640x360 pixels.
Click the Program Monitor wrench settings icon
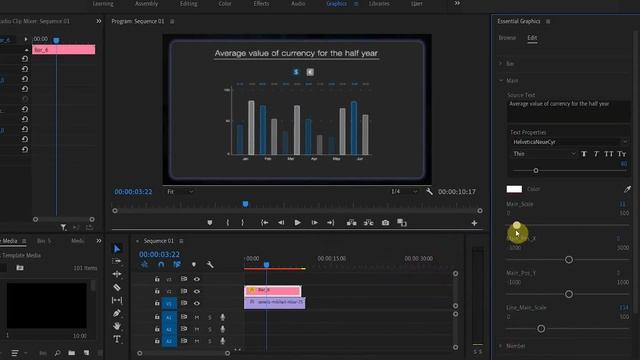[429, 191]
